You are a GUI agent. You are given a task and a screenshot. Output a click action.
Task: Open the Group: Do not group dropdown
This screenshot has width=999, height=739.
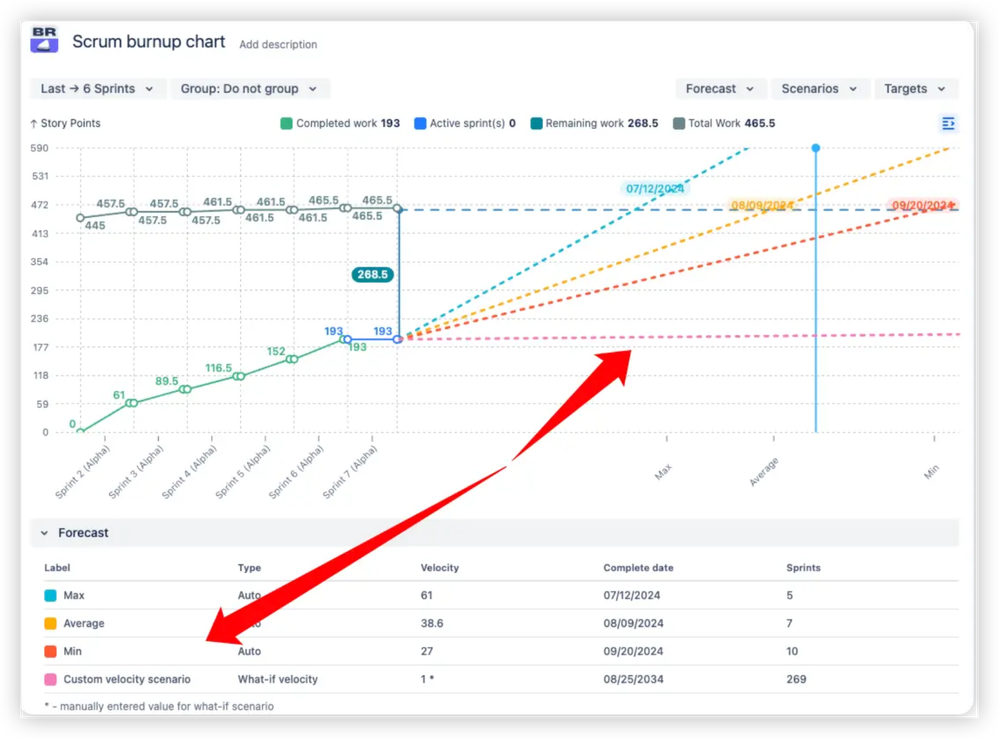click(249, 89)
